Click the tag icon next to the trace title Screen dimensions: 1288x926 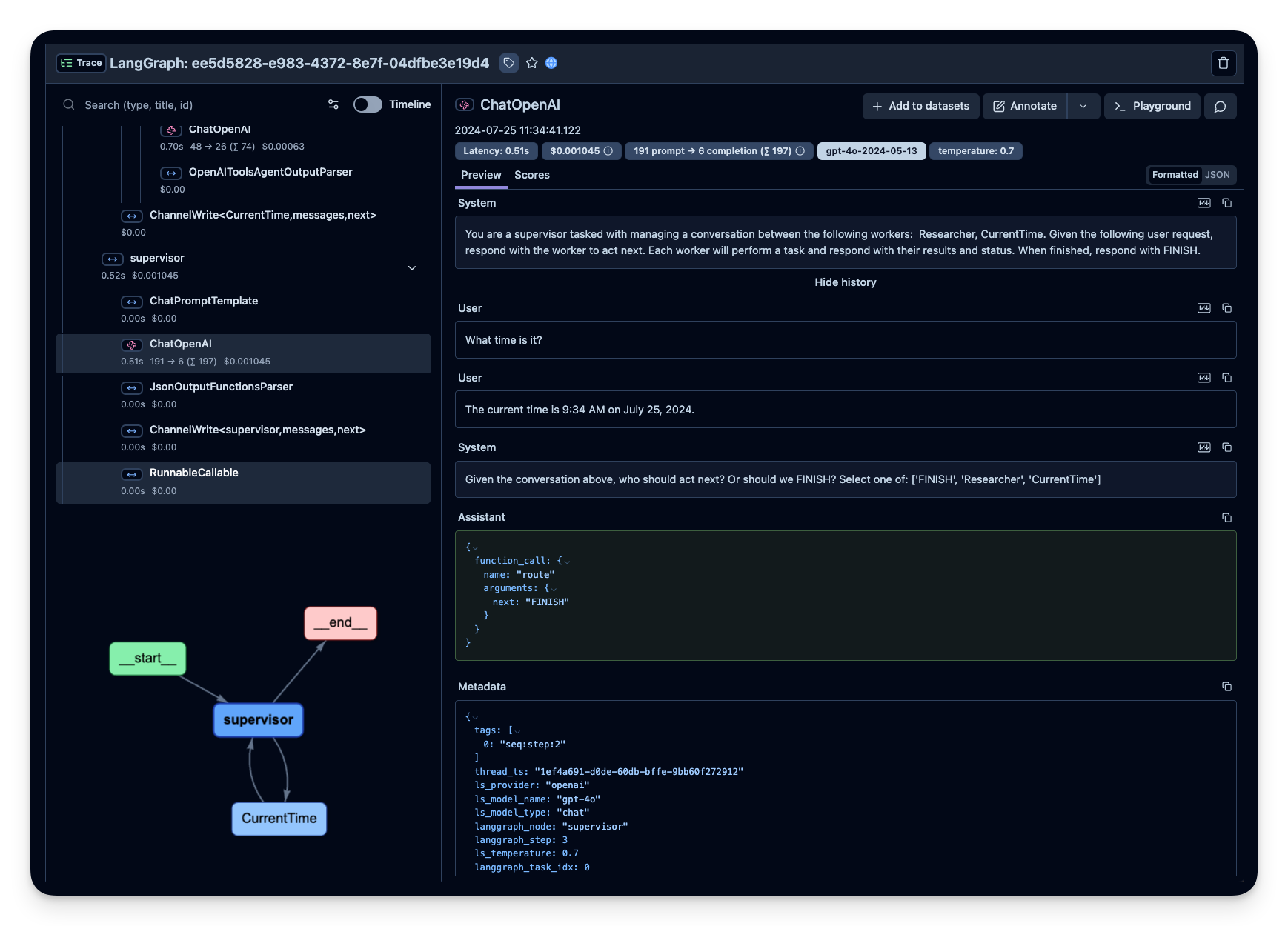tap(508, 63)
